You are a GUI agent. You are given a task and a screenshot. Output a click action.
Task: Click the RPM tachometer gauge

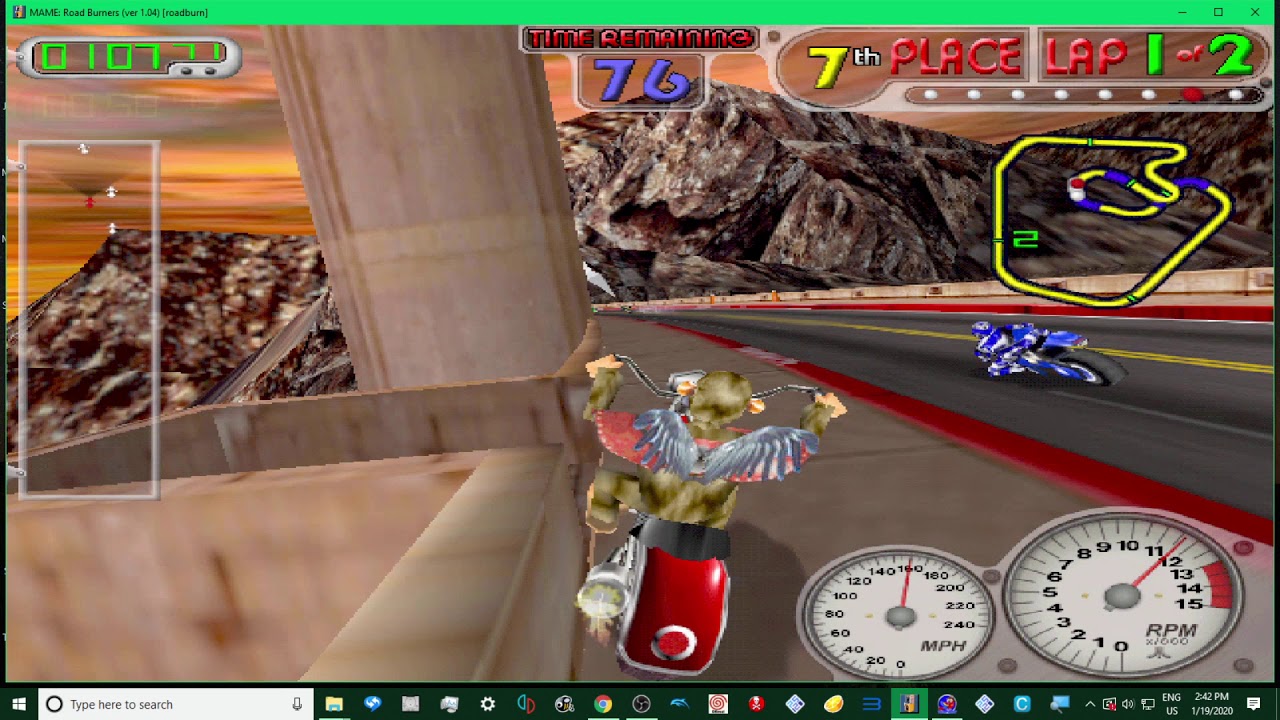1124,595
